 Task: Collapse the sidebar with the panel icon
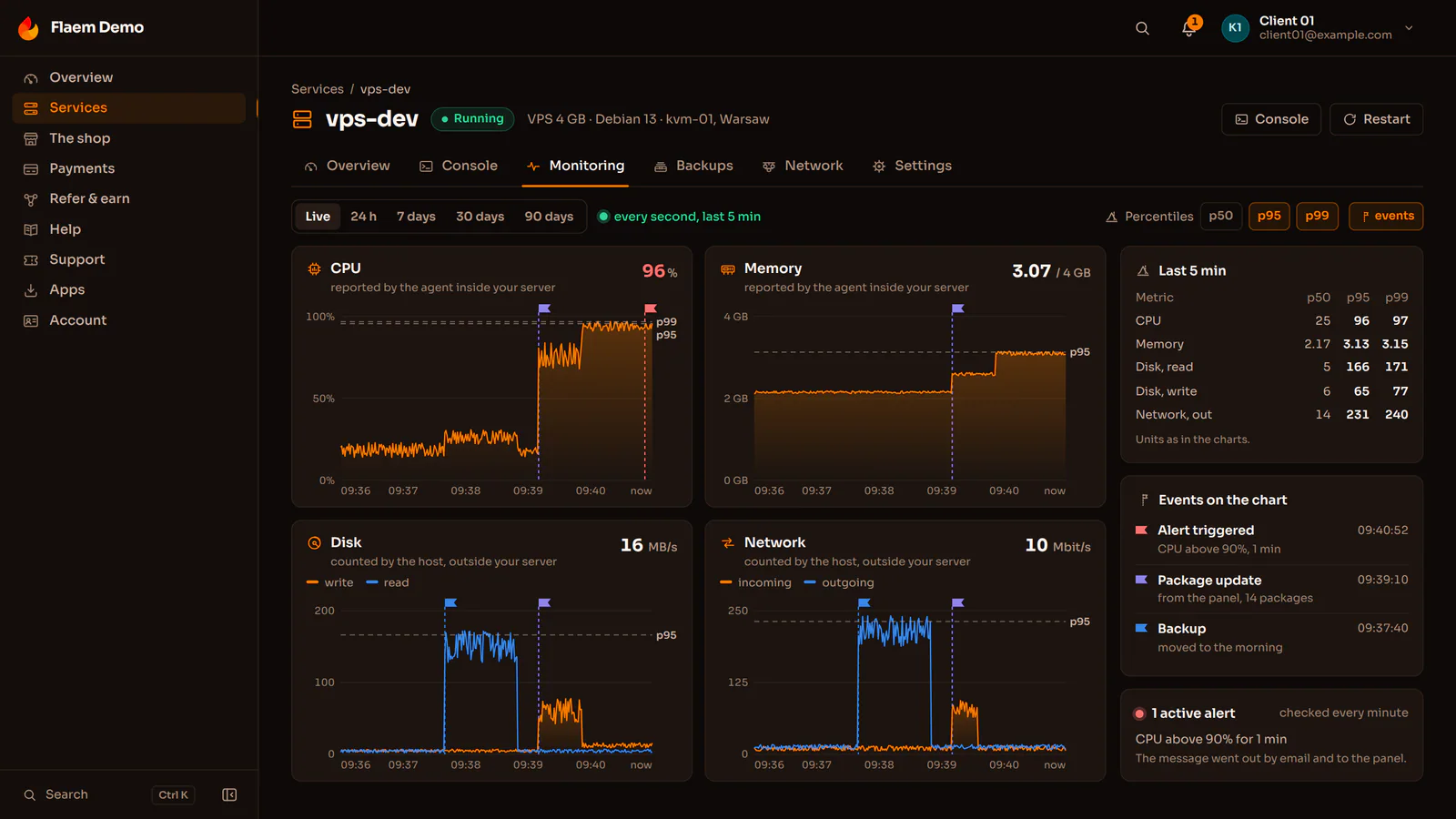coord(229,794)
